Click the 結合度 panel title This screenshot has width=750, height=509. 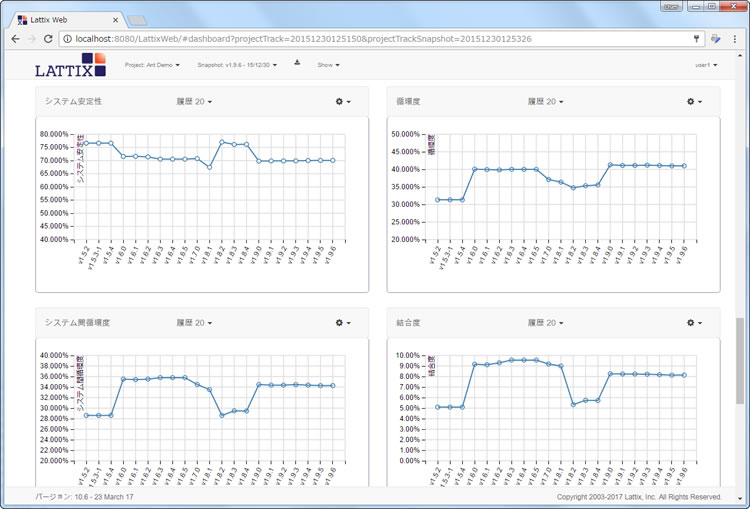point(408,323)
